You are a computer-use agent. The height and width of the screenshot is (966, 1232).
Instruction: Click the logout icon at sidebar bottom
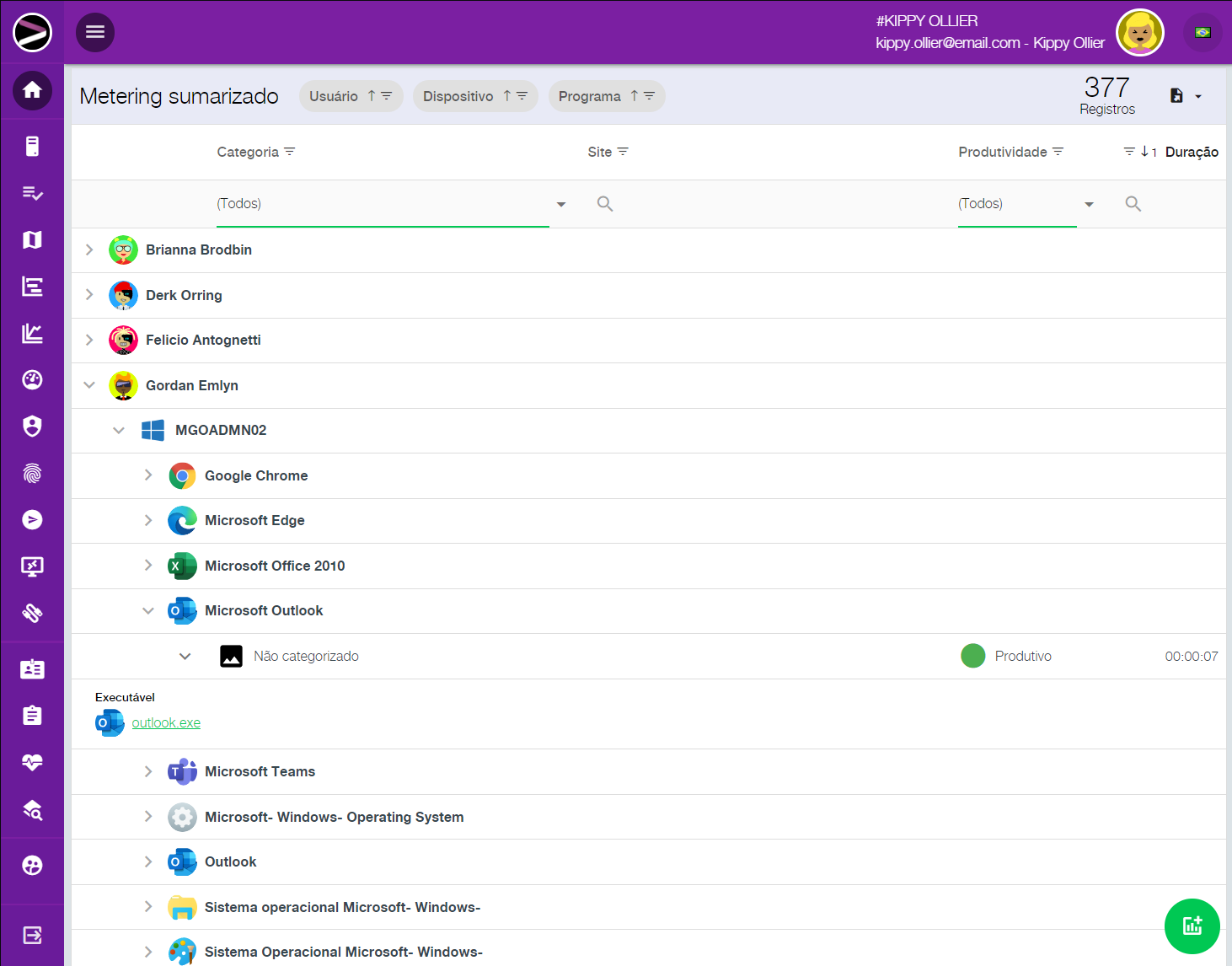point(32,935)
